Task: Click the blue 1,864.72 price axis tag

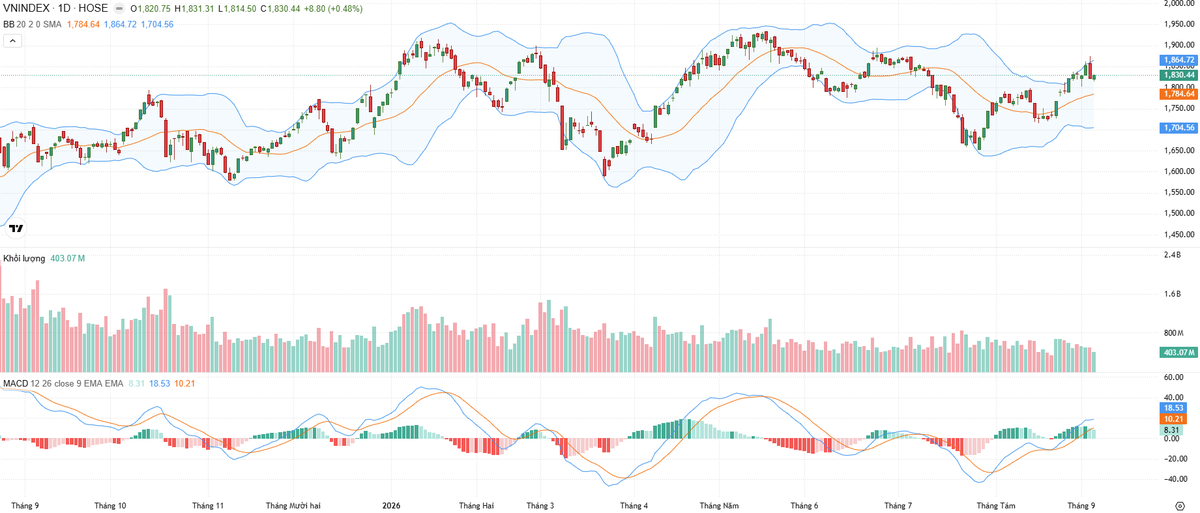Action: point(1179,60)
